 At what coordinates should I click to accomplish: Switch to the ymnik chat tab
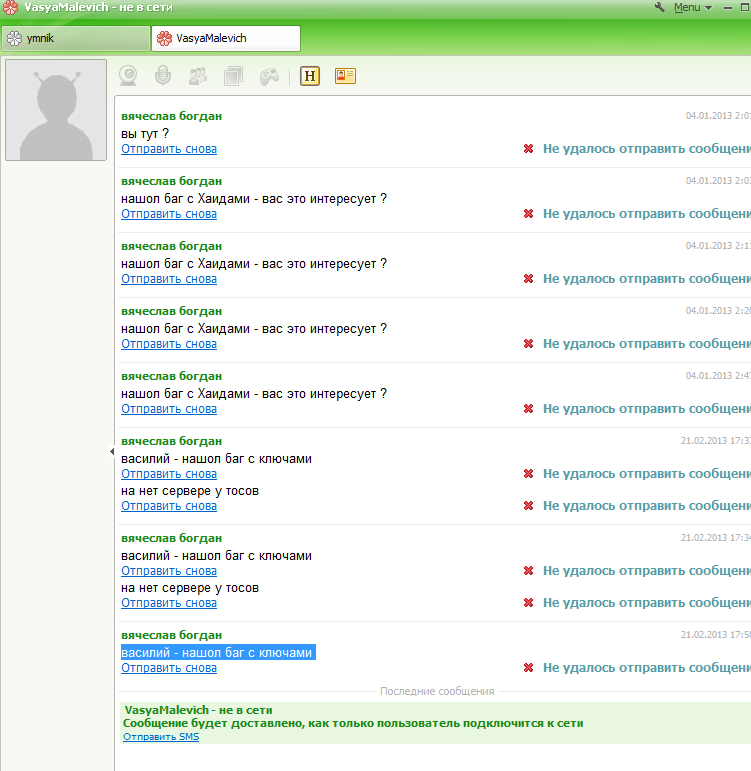(x=76, y=38)
